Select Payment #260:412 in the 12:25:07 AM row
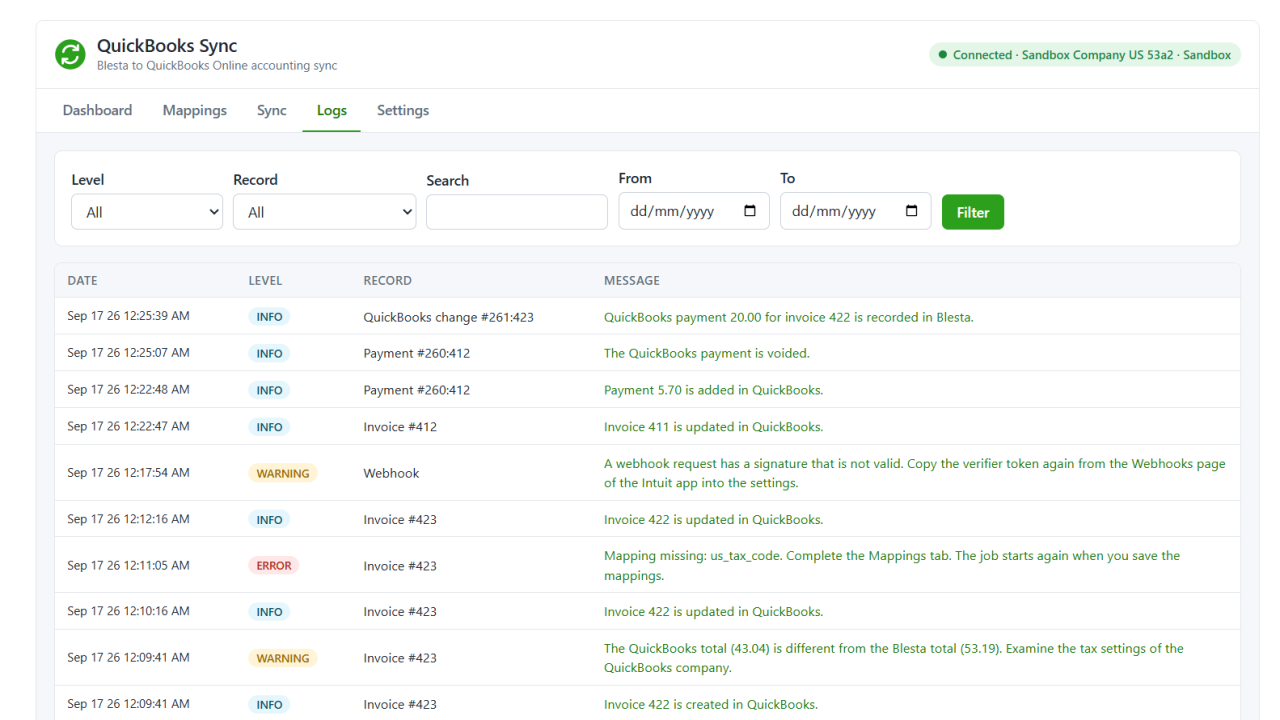This screenshot has height=720, width=1280. [417, 353]
